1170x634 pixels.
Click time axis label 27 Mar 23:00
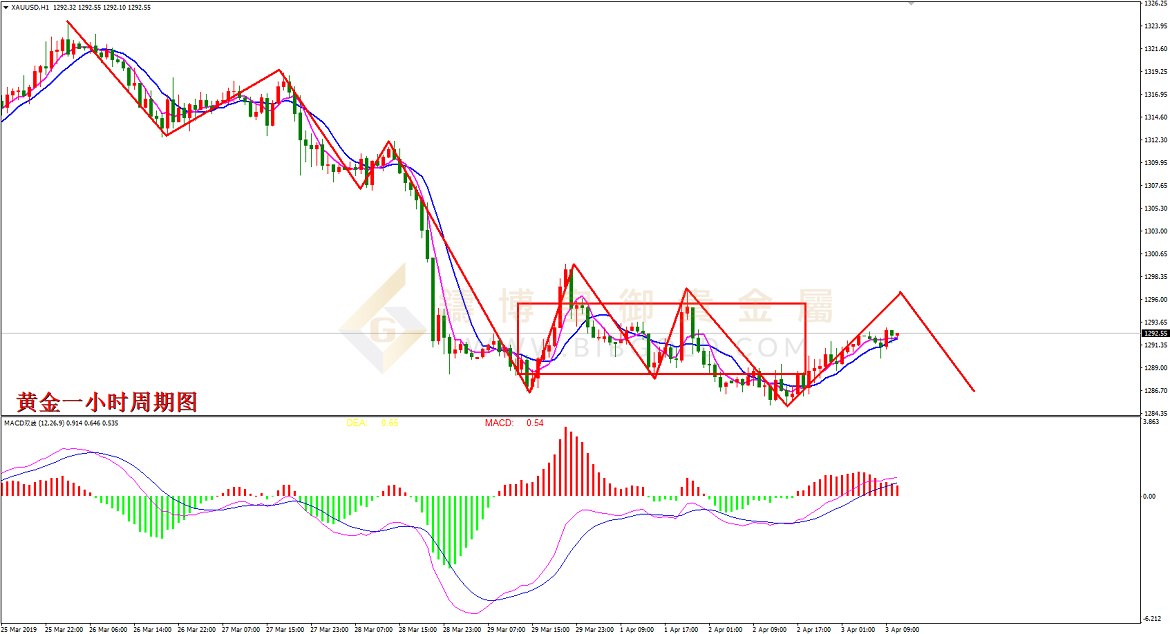[330, 630]
